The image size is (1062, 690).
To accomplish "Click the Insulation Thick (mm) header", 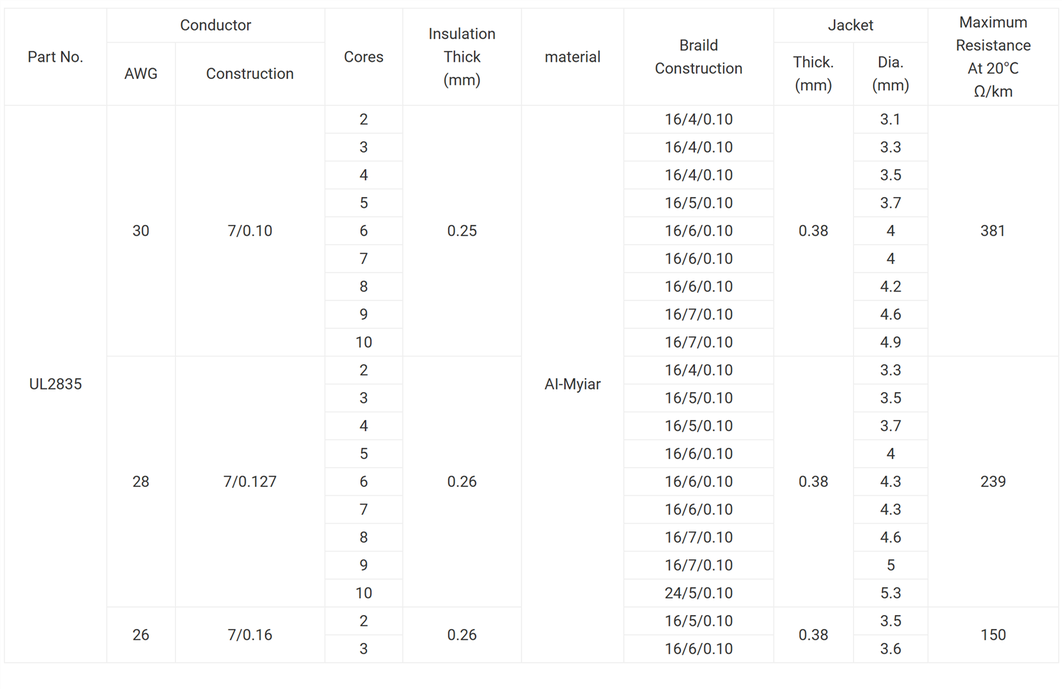I will [462, 57].
